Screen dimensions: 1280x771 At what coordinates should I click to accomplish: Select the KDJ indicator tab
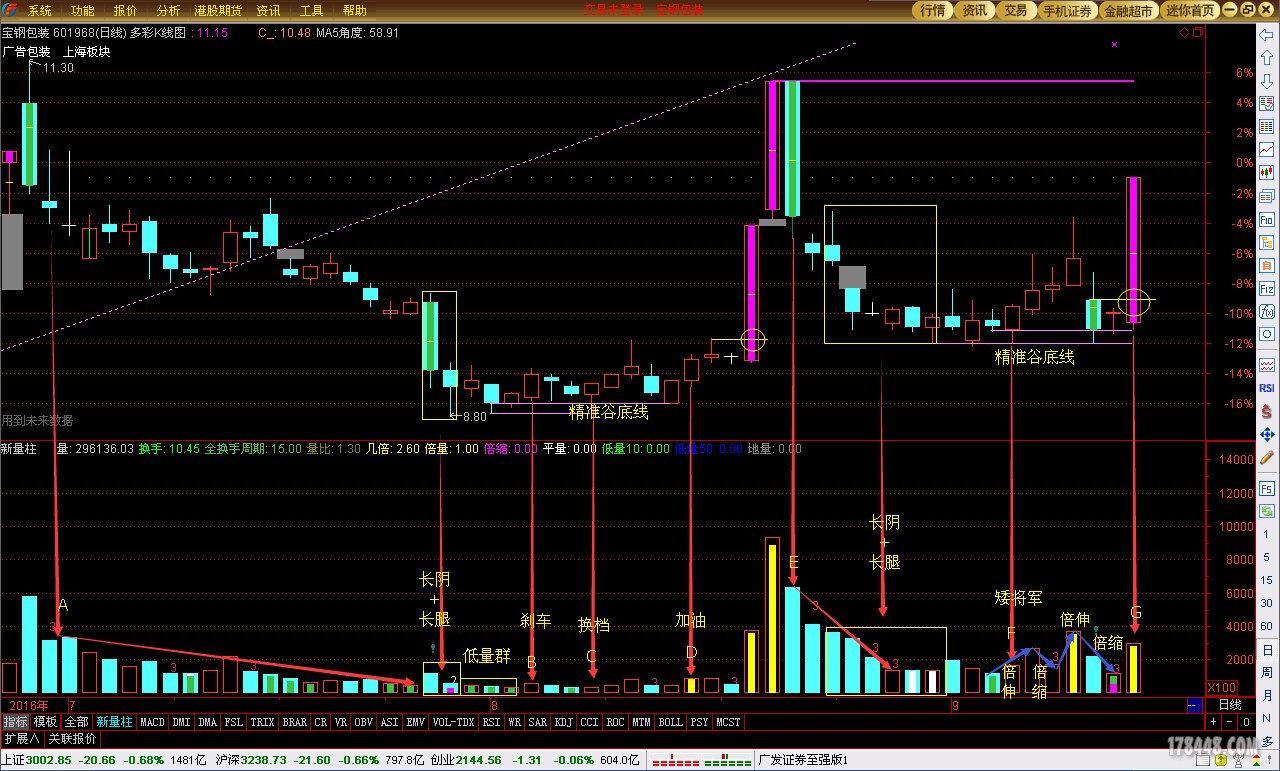563,722
